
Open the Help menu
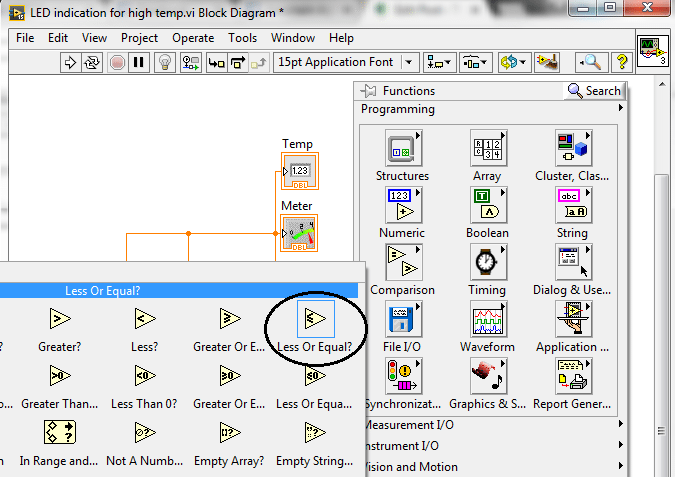pyautogui.click(x=341, y=38)
